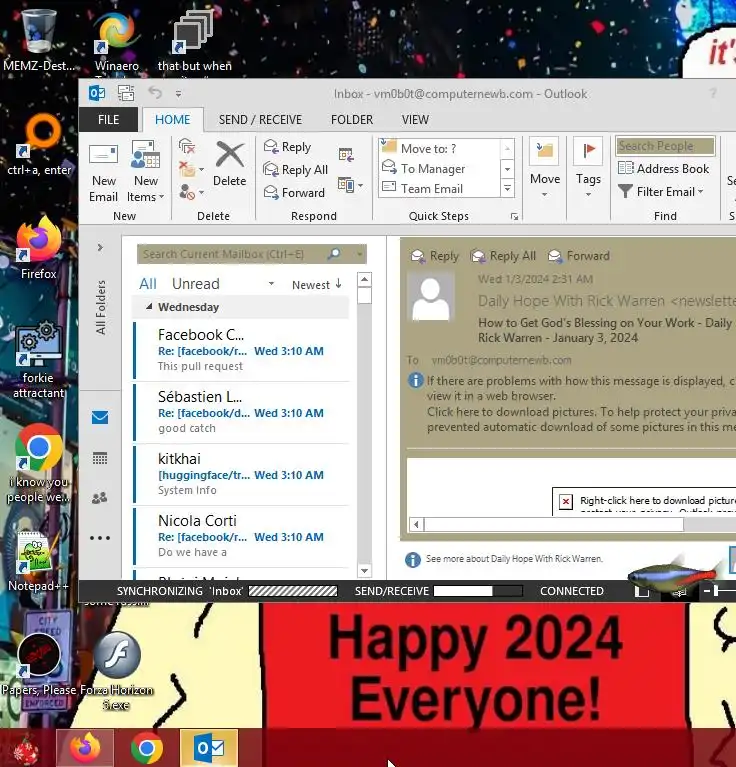736x767 pixels.
Task: Select the Outlook taskbar button
Action: [209, 748]
